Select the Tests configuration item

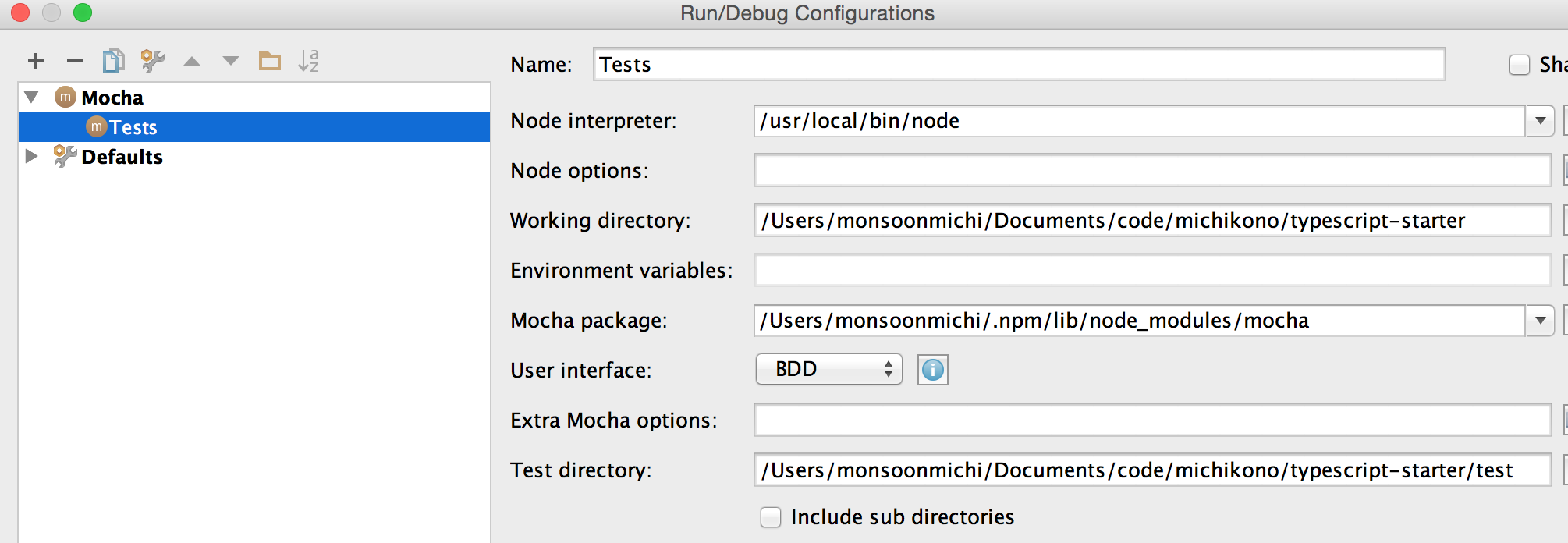133,127
